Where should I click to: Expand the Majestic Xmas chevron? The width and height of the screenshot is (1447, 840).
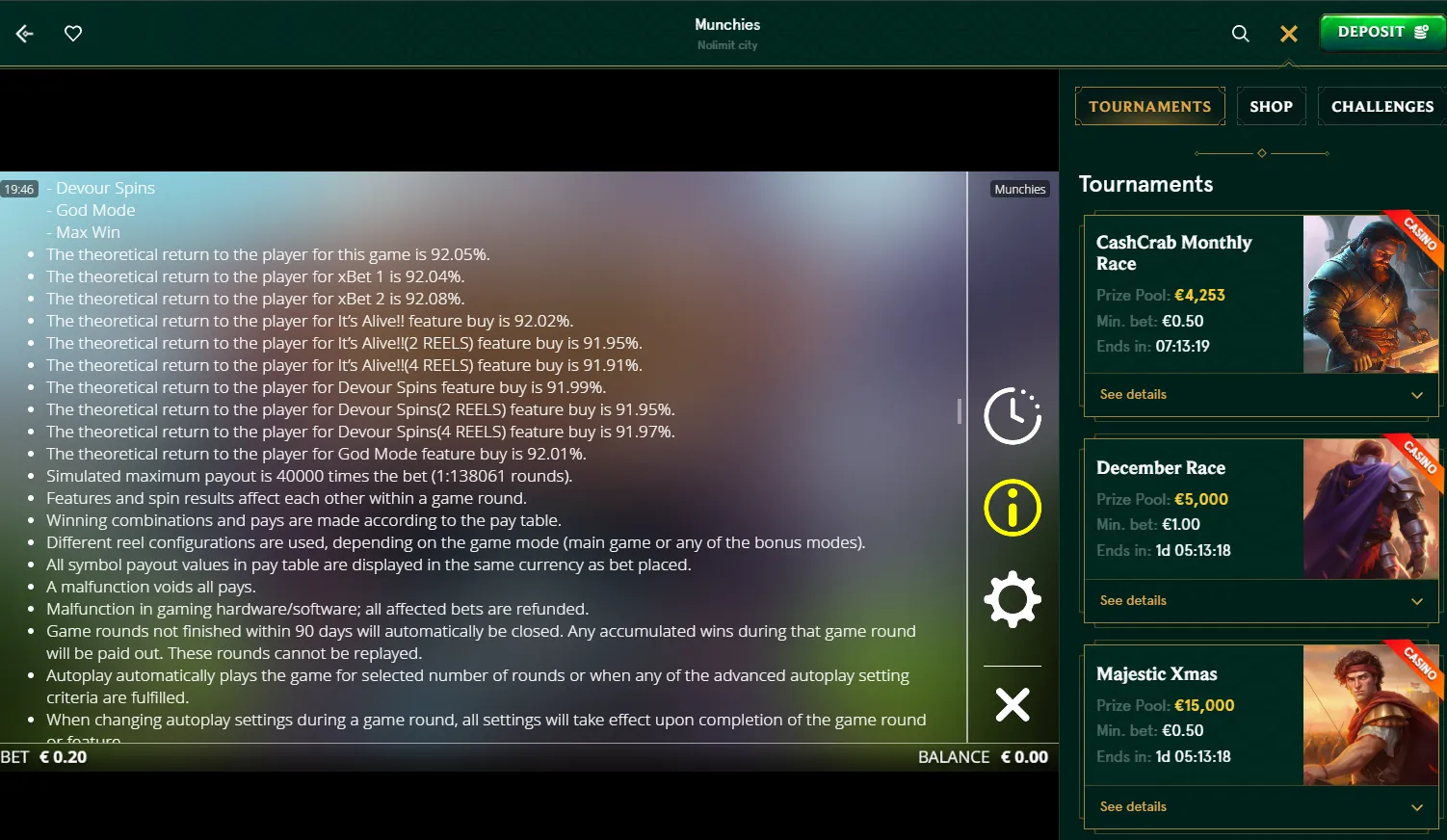tap(1417, 807)
